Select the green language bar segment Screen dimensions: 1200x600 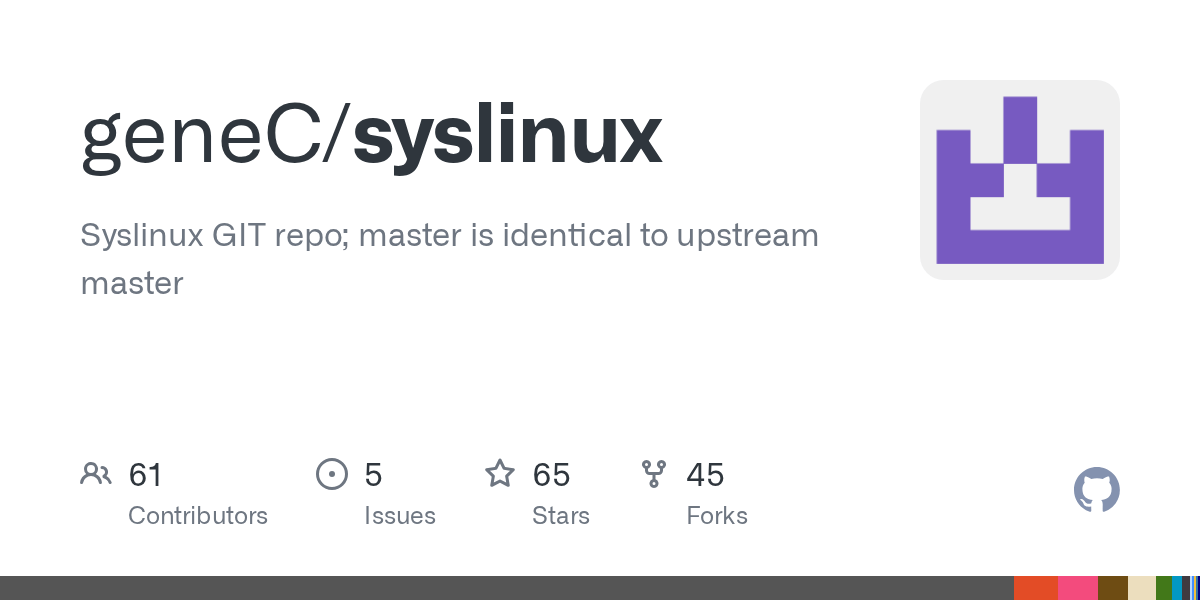point(1164,588)
